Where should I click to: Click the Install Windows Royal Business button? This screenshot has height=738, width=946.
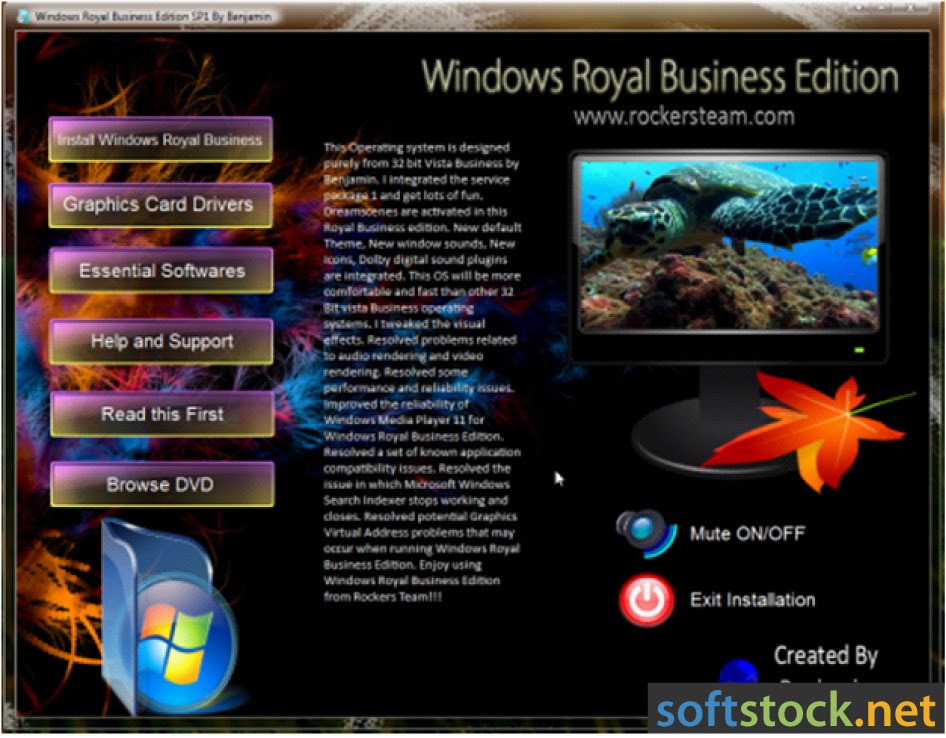pos(160,139)
